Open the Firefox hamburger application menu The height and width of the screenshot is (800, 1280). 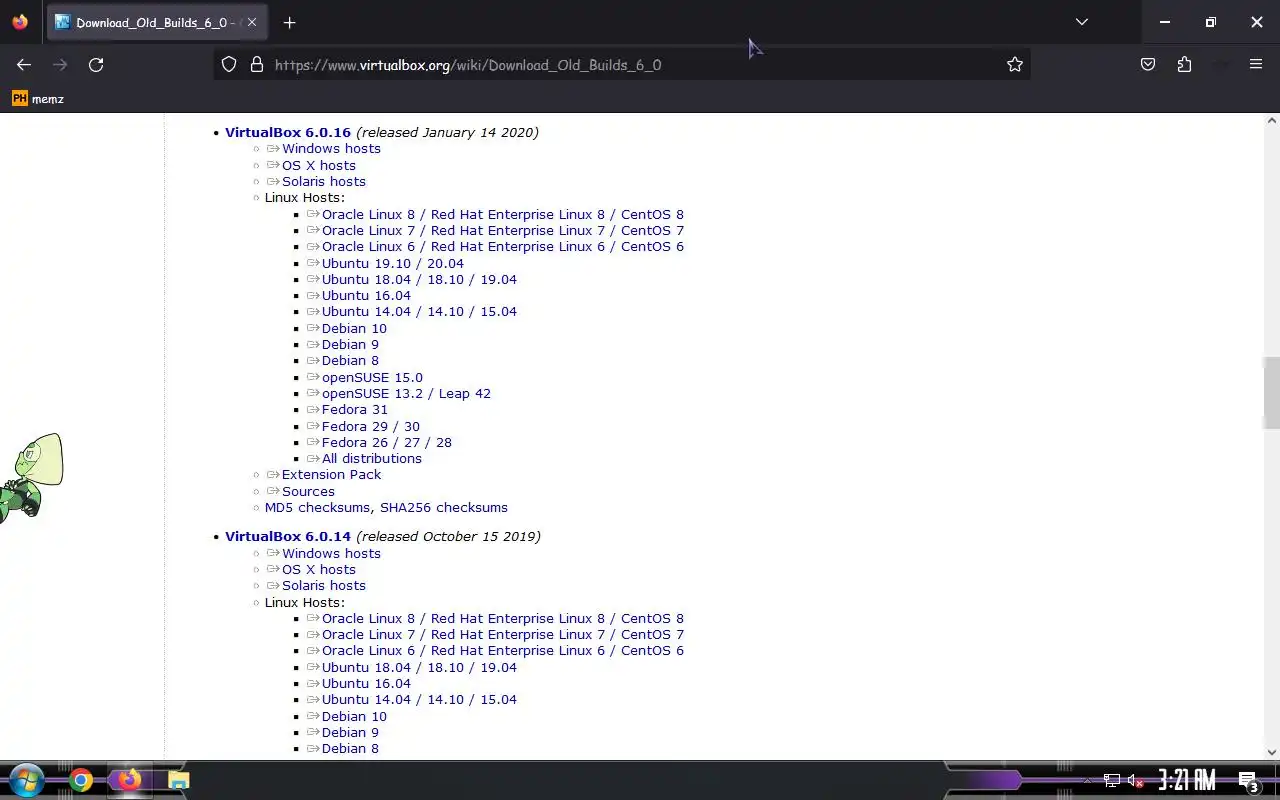1256,65
